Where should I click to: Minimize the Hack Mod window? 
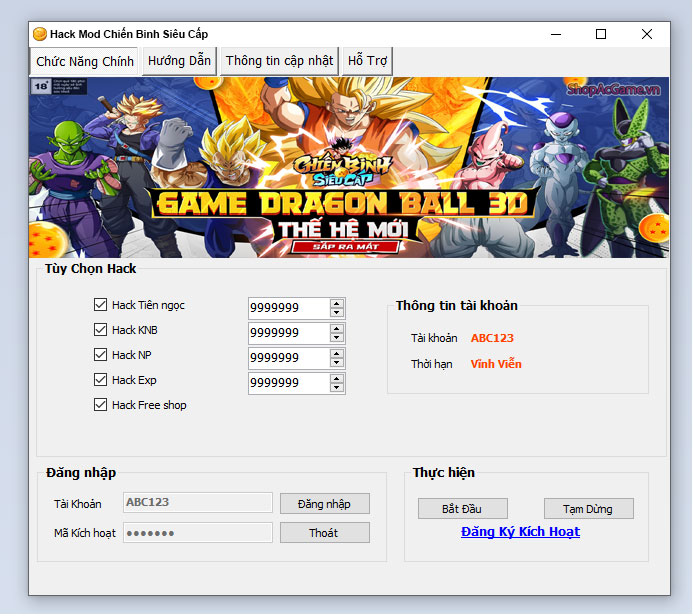556,34
